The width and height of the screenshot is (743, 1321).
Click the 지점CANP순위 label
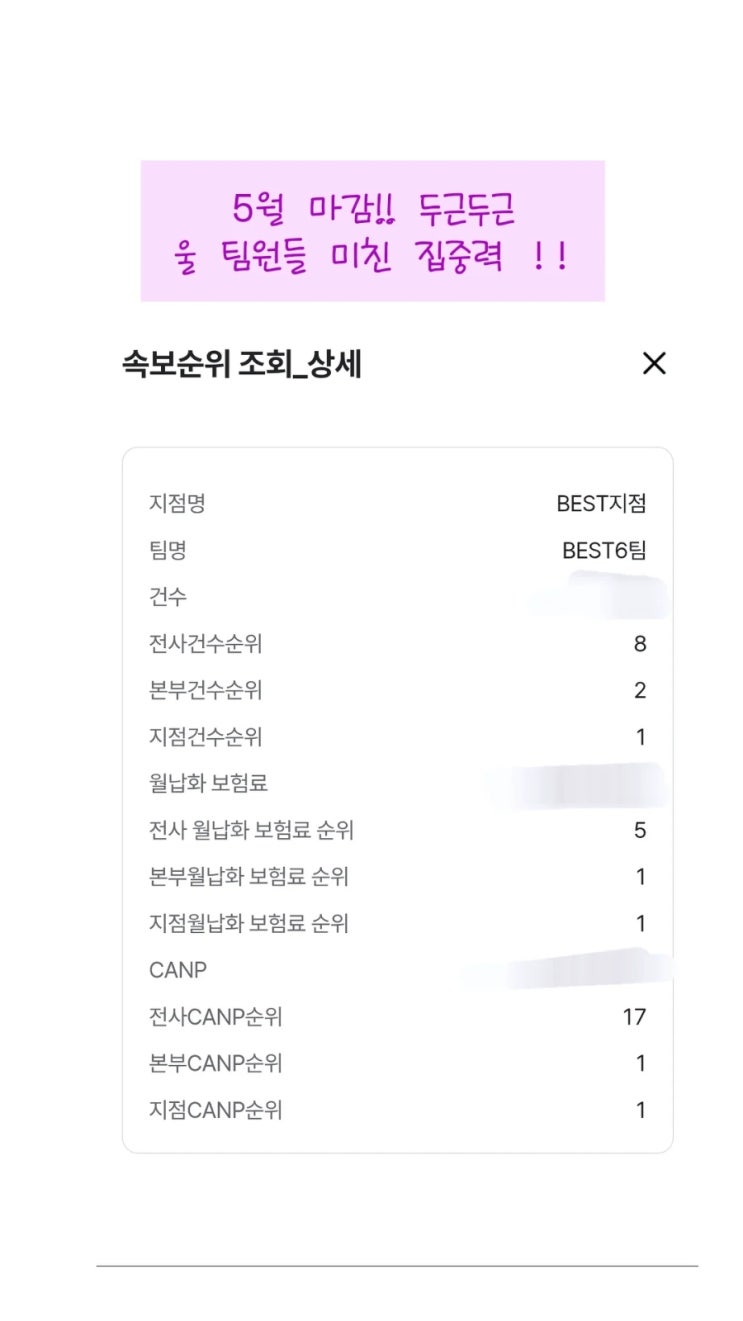215,1111
